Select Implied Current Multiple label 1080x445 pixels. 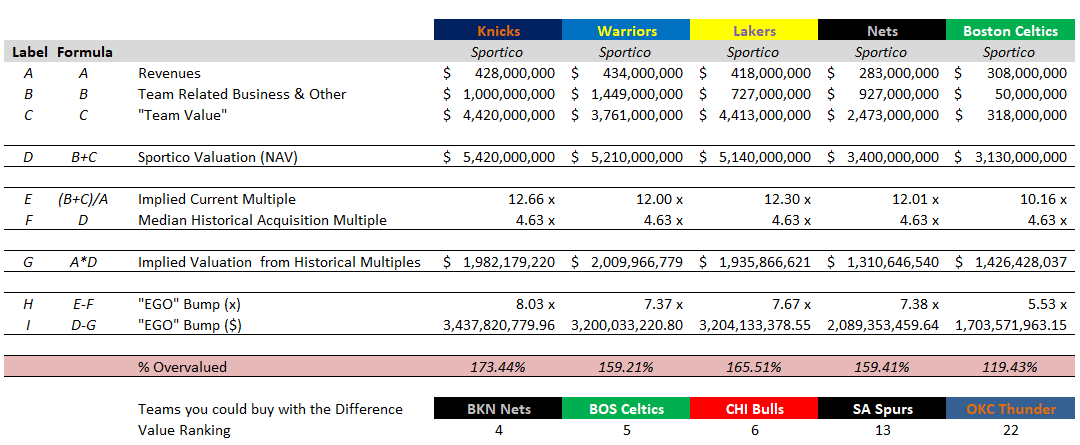(217, 200)
